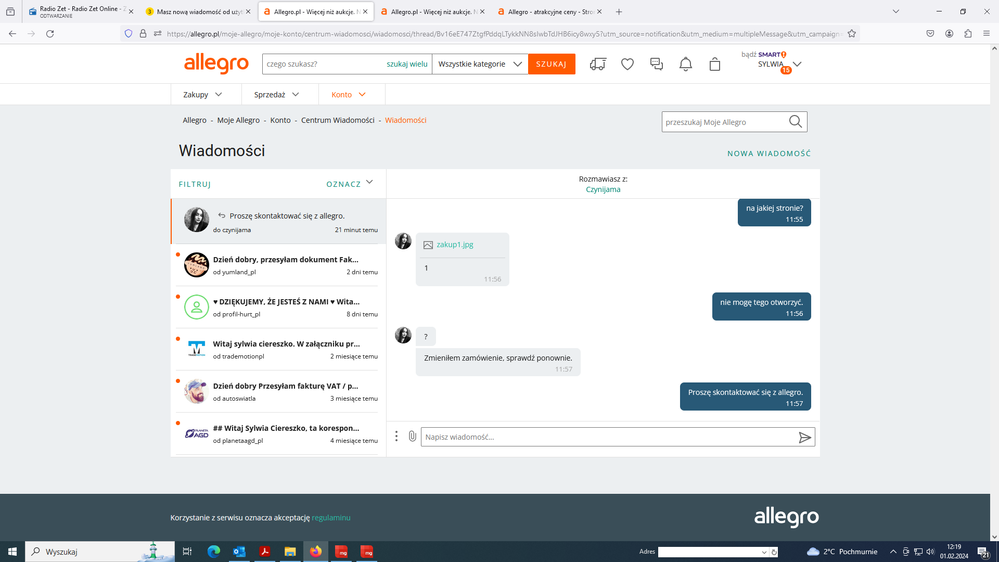This screenshot has width=999, height=562.
Task: Reload the page with refresh icon
Action: pyautogui.click(x=50, y=34)
